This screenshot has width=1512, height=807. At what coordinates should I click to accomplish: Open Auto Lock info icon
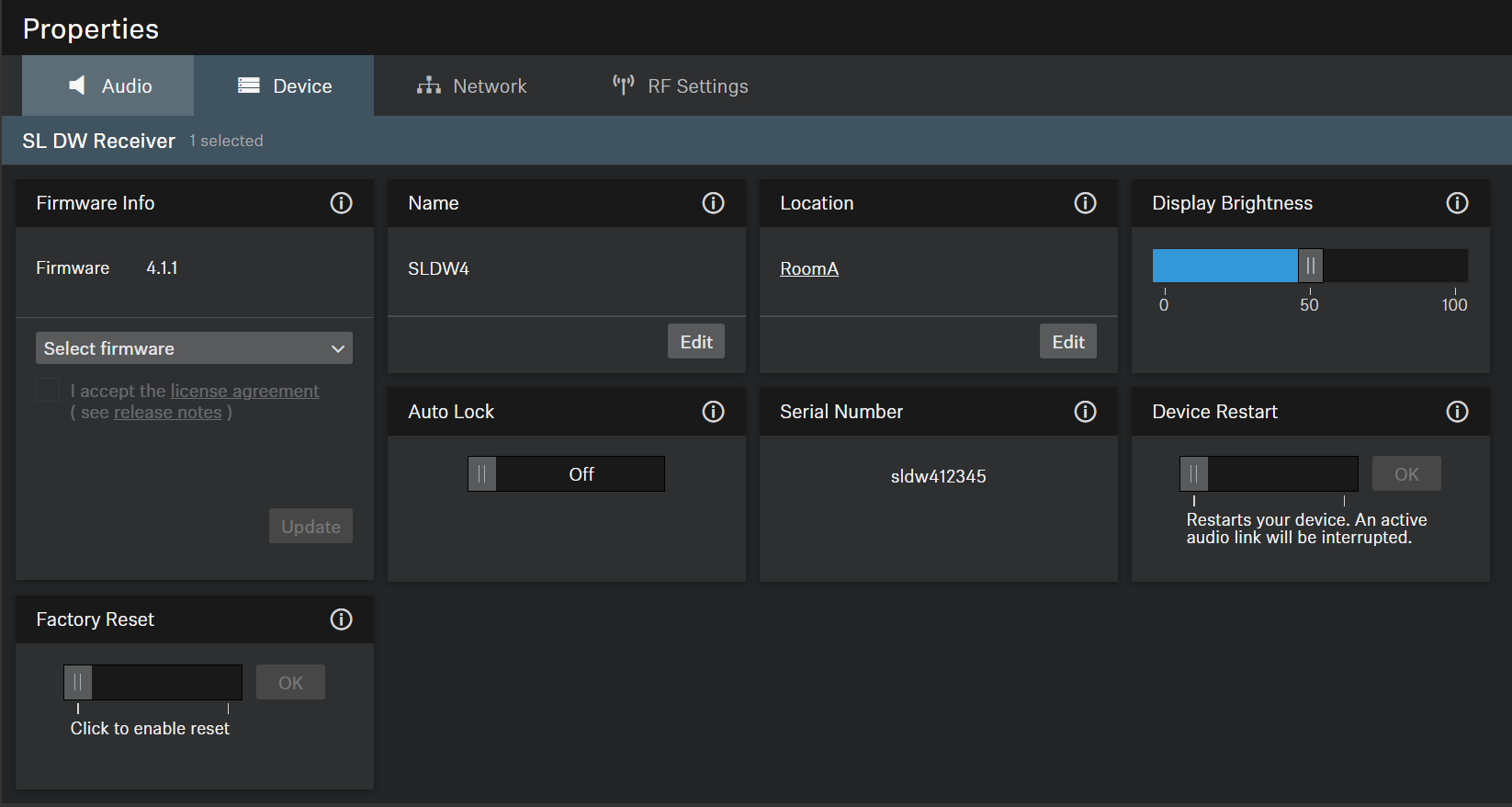[x=713, y=412]
